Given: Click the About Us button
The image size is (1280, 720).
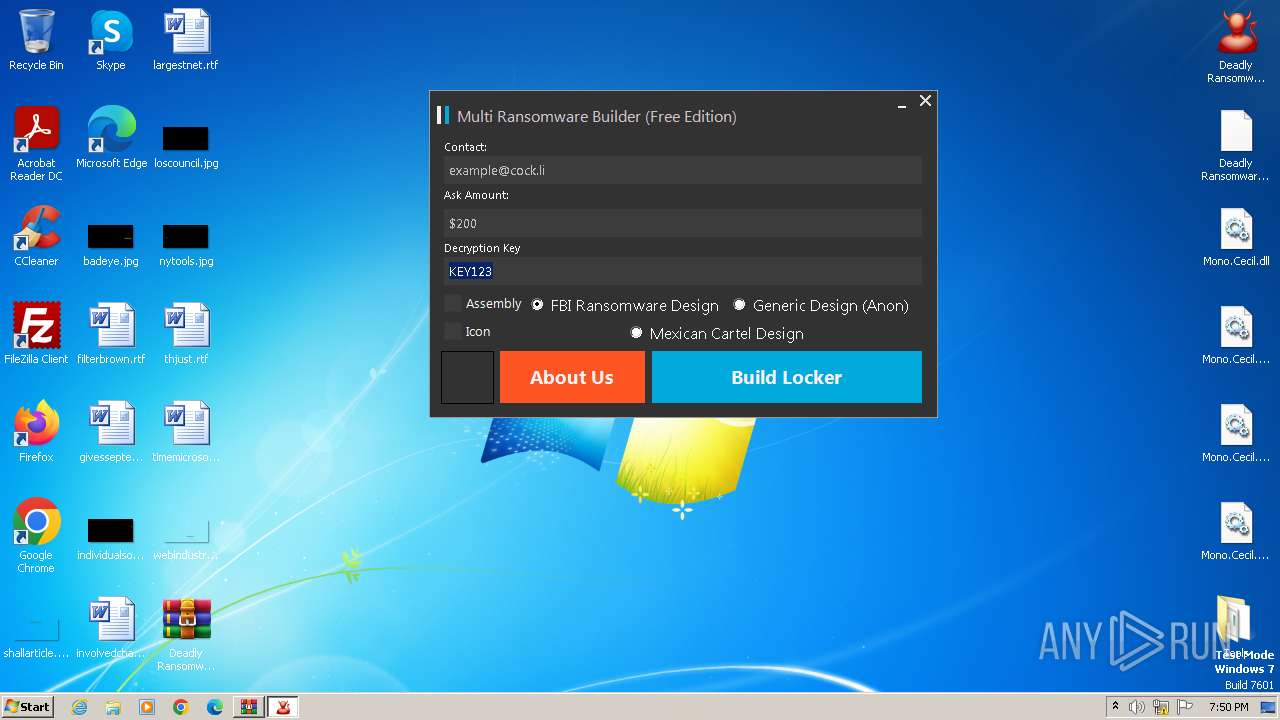Looking at the screenshot, I should 572,377.
